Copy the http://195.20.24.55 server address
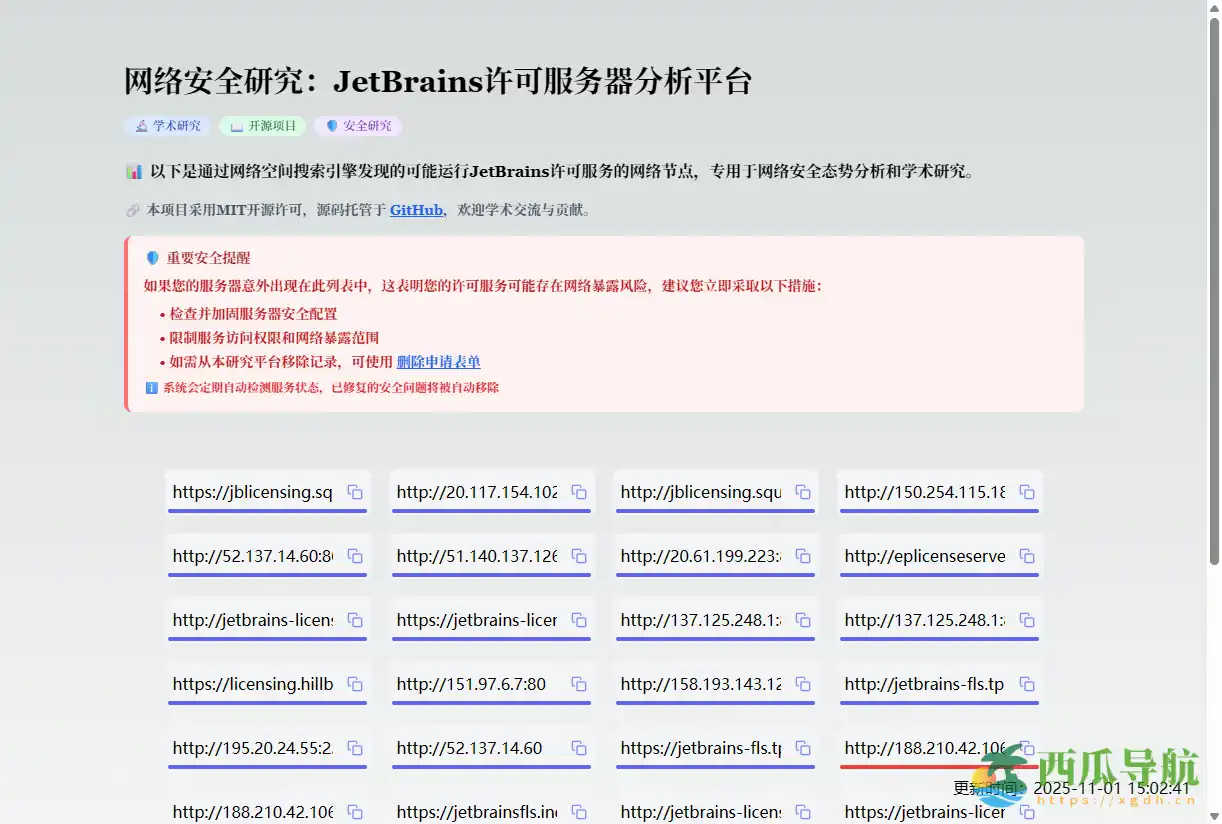This screenshot has height=824, width=1222. (x=354, y=748)
